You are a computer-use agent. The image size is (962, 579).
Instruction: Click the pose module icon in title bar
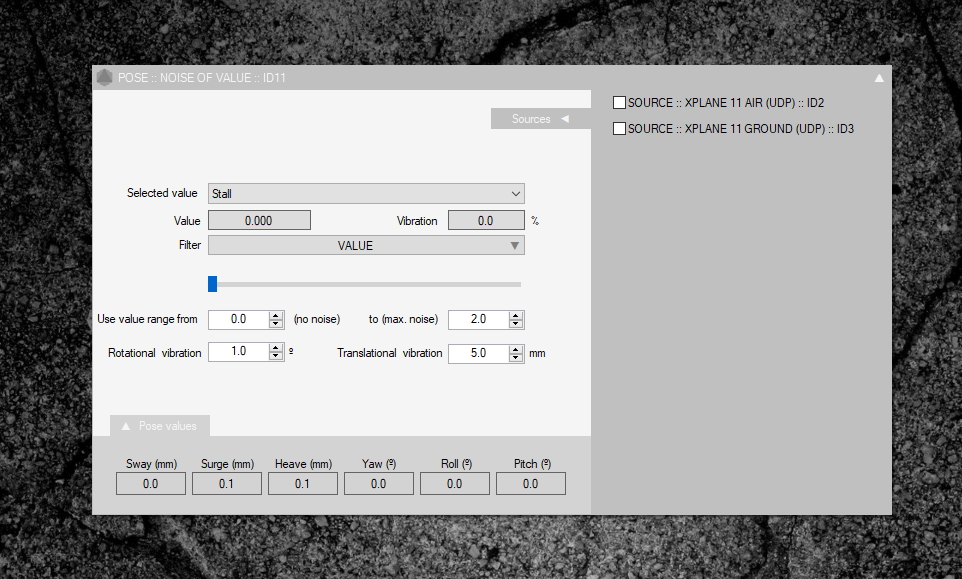click(x=104, y=78)
